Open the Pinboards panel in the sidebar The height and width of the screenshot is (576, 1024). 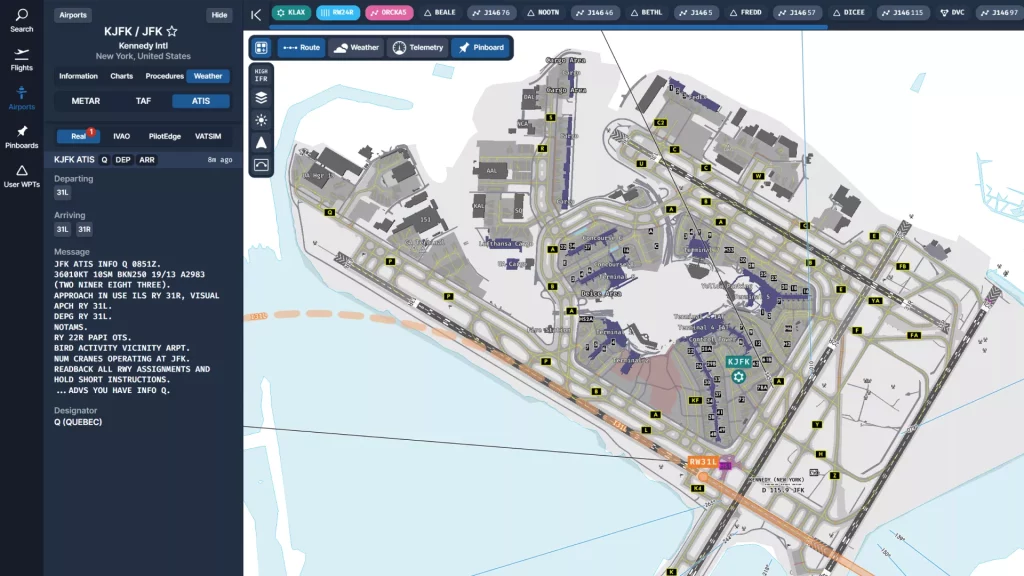coord(21,139)
